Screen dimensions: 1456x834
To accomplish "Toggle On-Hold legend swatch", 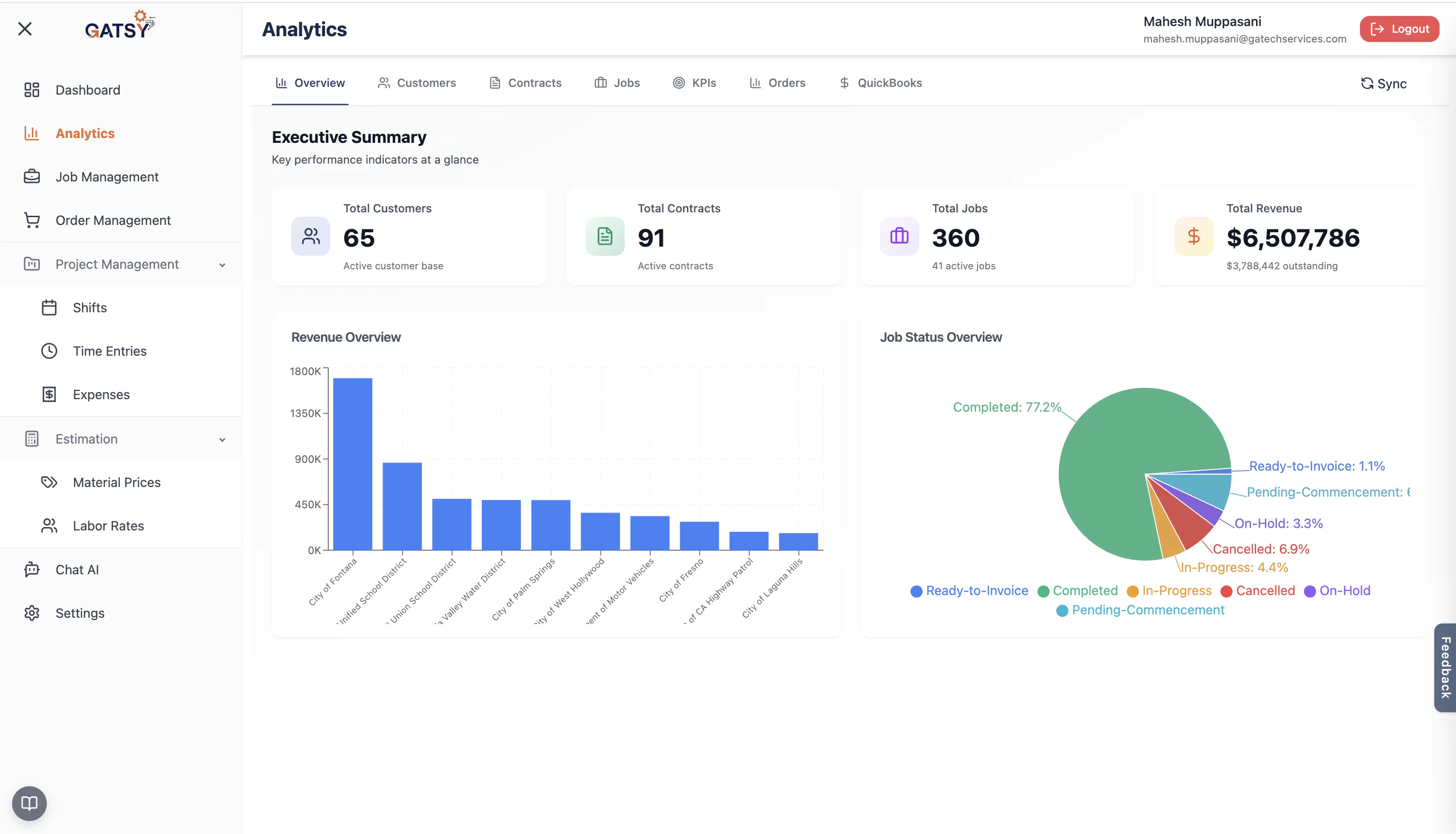I will tap(1310, 591).
